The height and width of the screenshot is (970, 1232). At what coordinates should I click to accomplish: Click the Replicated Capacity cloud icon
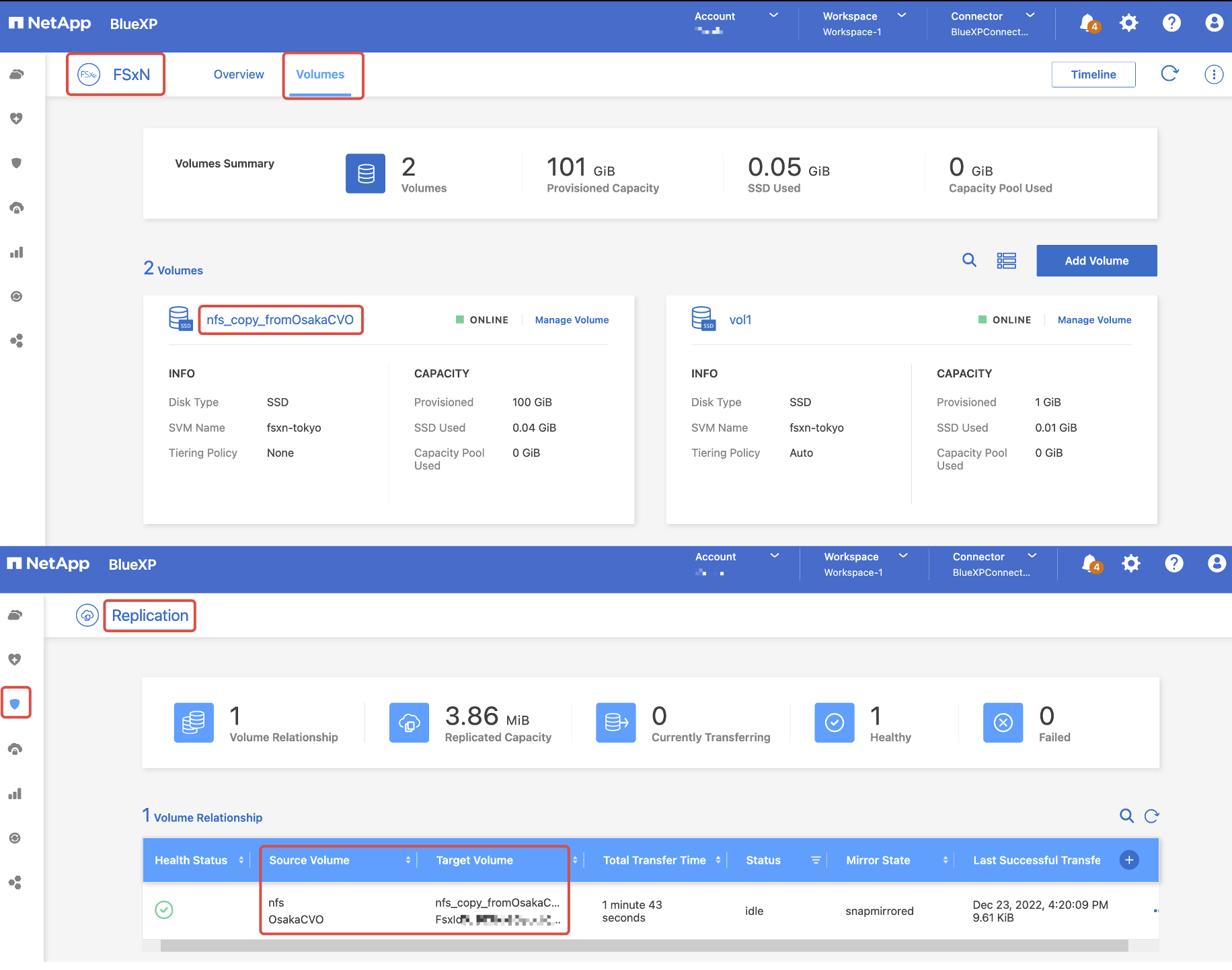click(409, 722)
